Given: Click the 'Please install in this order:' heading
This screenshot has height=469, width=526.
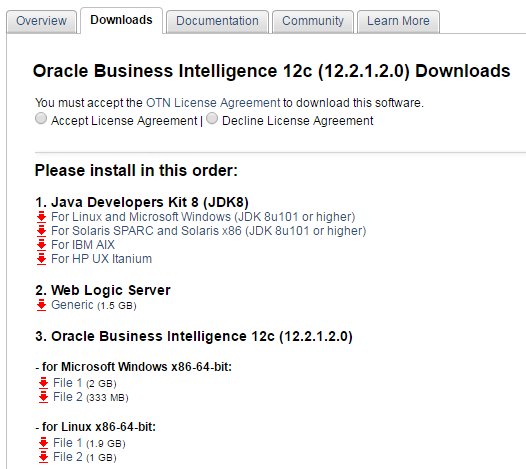Looking at the screenshot, I should (x=136, y=170).
